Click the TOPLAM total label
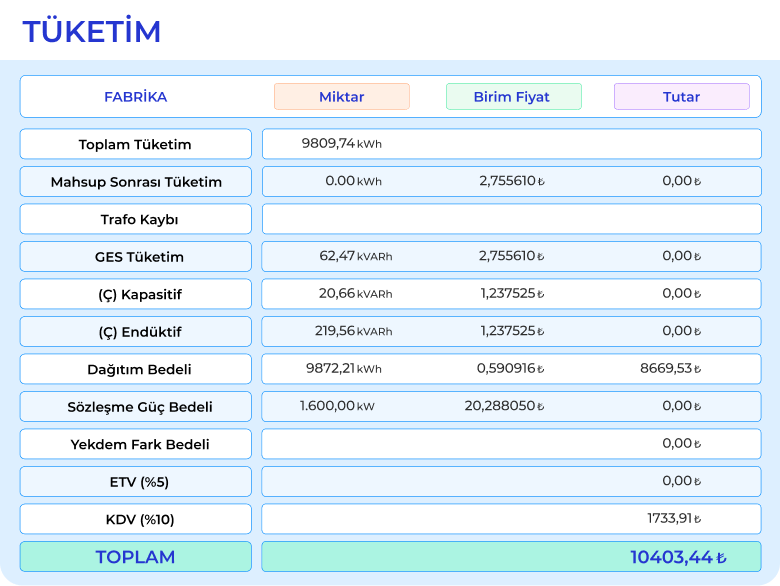 tap(135, 557)
